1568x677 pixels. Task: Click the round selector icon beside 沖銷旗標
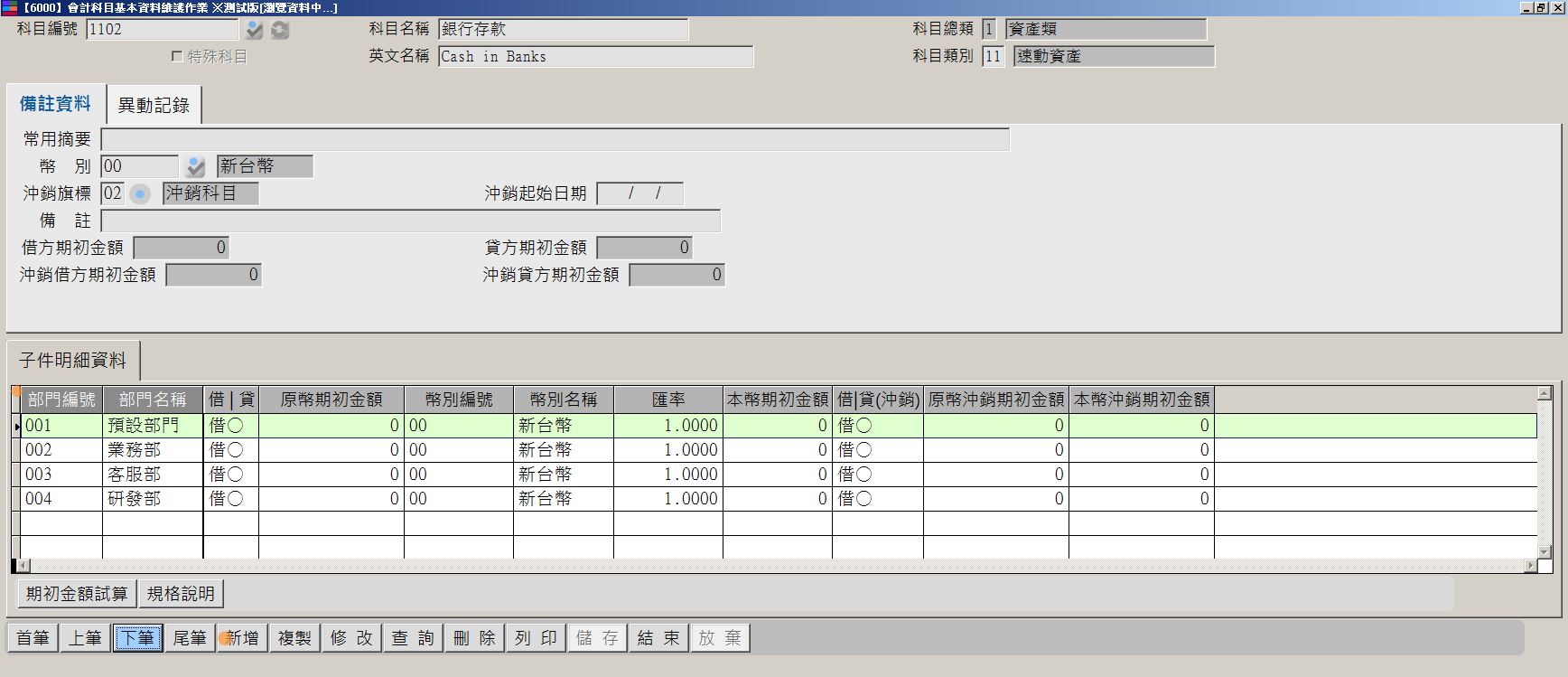click(140, 194)
